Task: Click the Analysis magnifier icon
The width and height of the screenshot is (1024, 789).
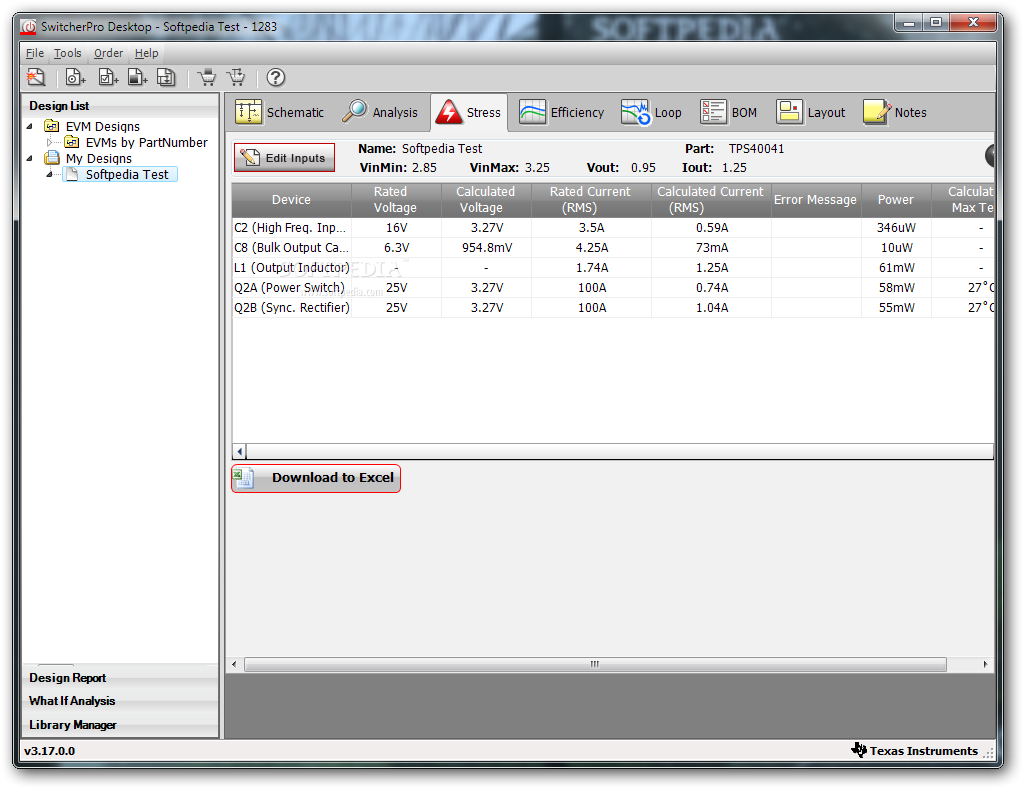Action: click(x=355, y=112)
